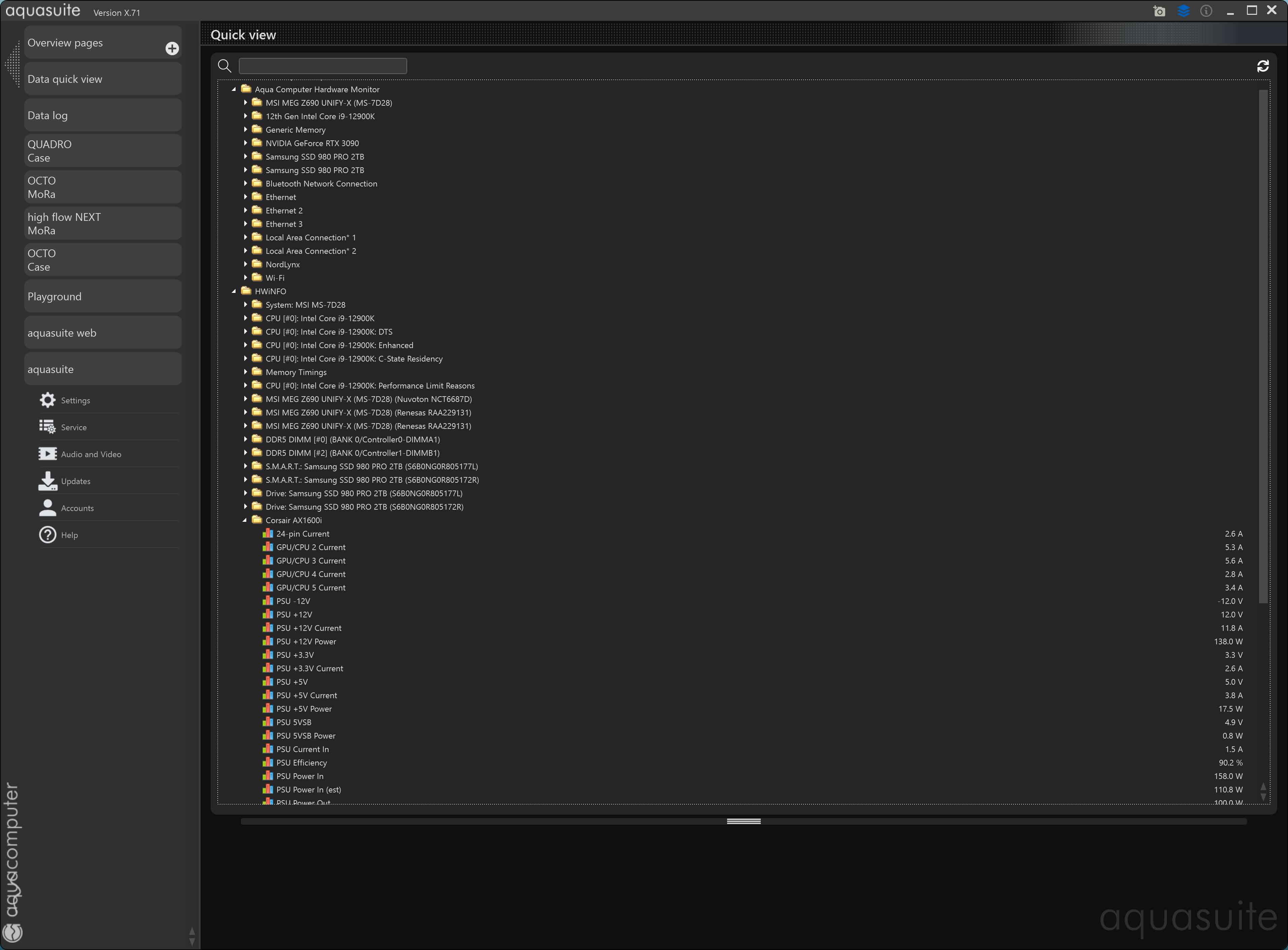The width and height of the screenshot is (1288, 950).
Task: Open Accounts via person icon
Action: [48, 508]
